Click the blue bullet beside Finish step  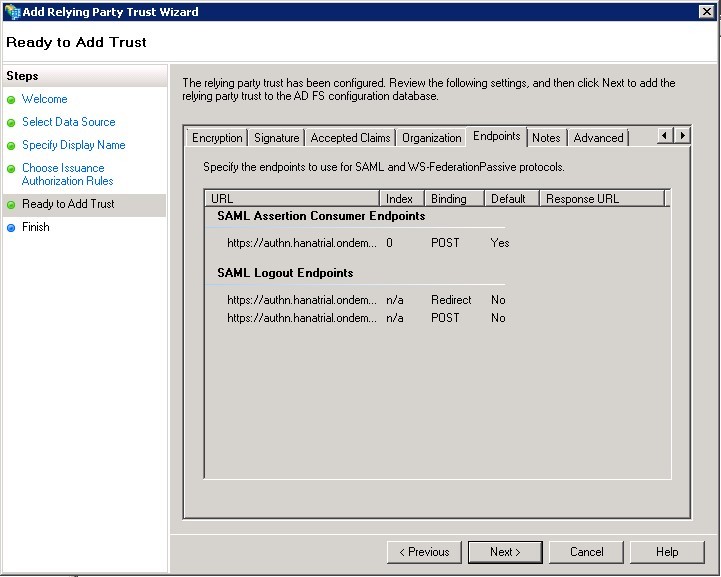(x=12, y=228)
